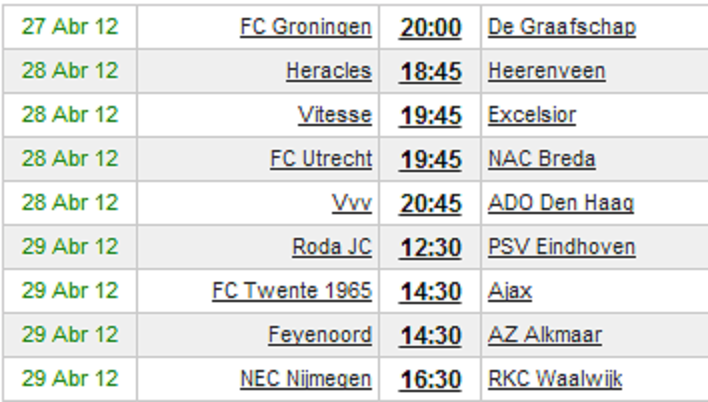Open the ADO Den Haag team link

(x=561, y=203)
